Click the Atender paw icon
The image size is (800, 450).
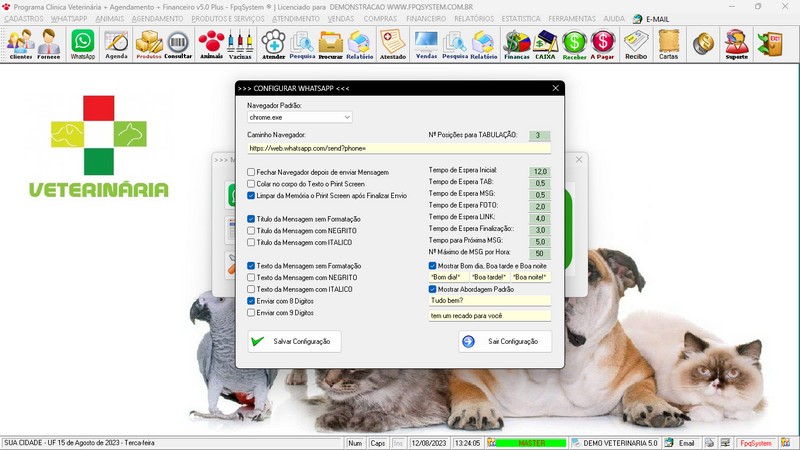click(273, 44)
